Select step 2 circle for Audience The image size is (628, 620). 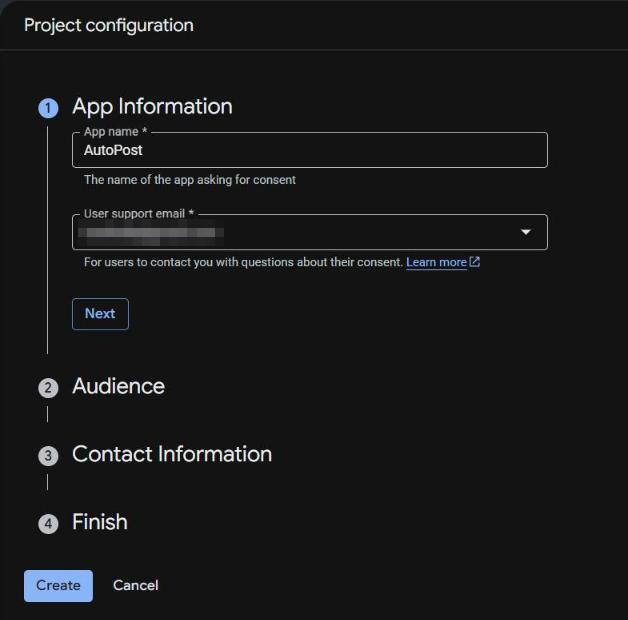[48, 388]
